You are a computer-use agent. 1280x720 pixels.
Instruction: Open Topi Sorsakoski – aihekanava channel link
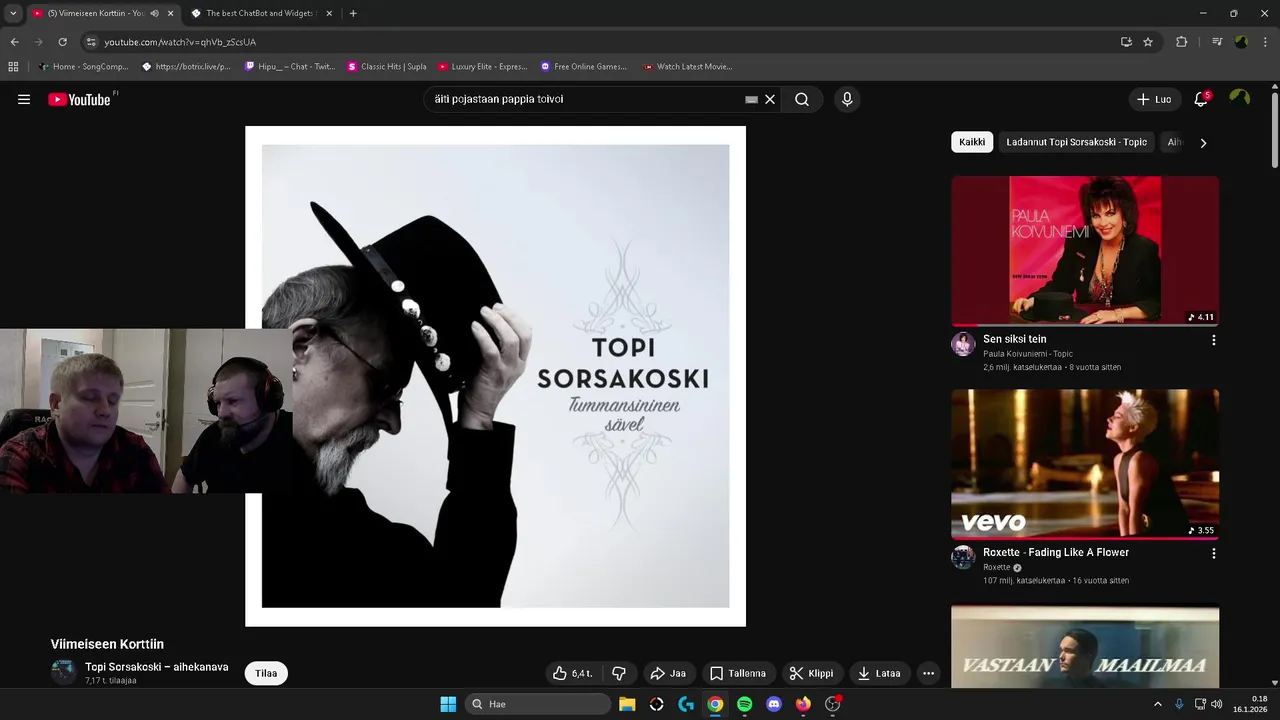[x=156, y=667]
